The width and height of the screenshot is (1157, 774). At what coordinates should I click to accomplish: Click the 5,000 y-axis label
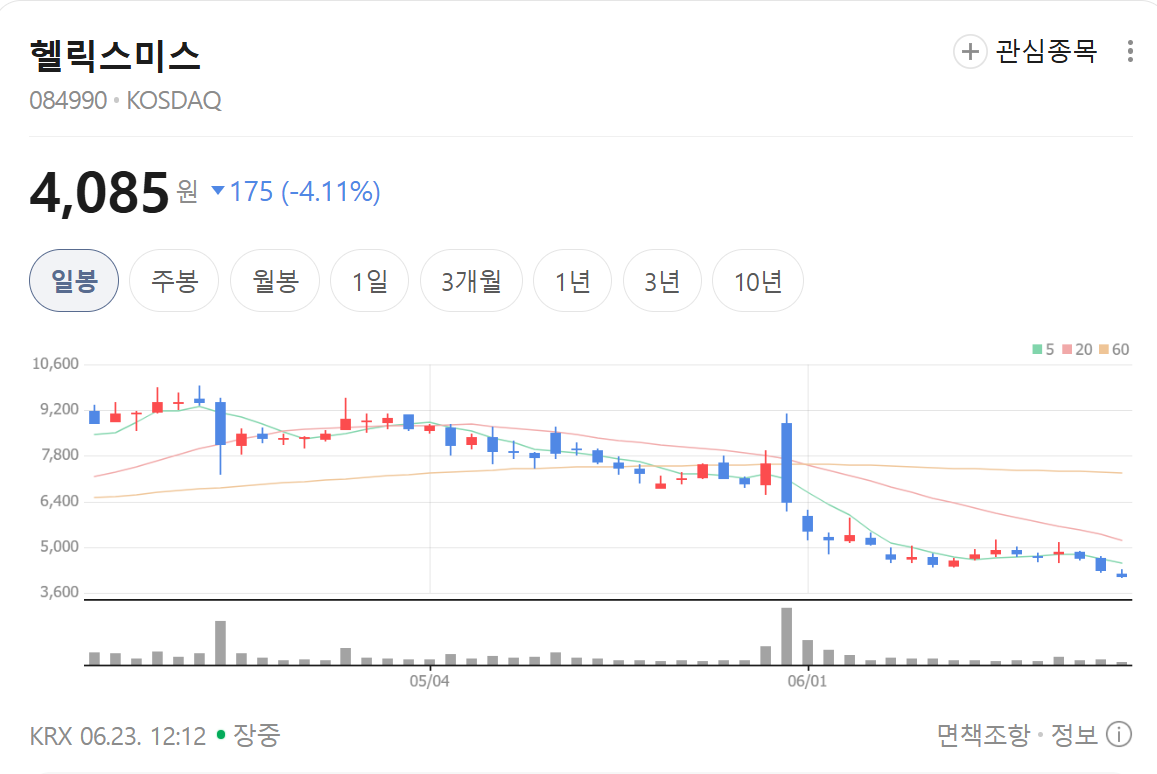tap(59, 547)
